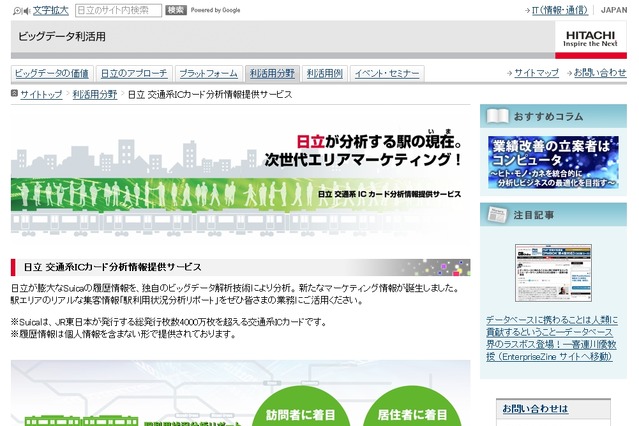Switch to the プラットフォーム tab

pyautogui.click(x=209, y=74)
